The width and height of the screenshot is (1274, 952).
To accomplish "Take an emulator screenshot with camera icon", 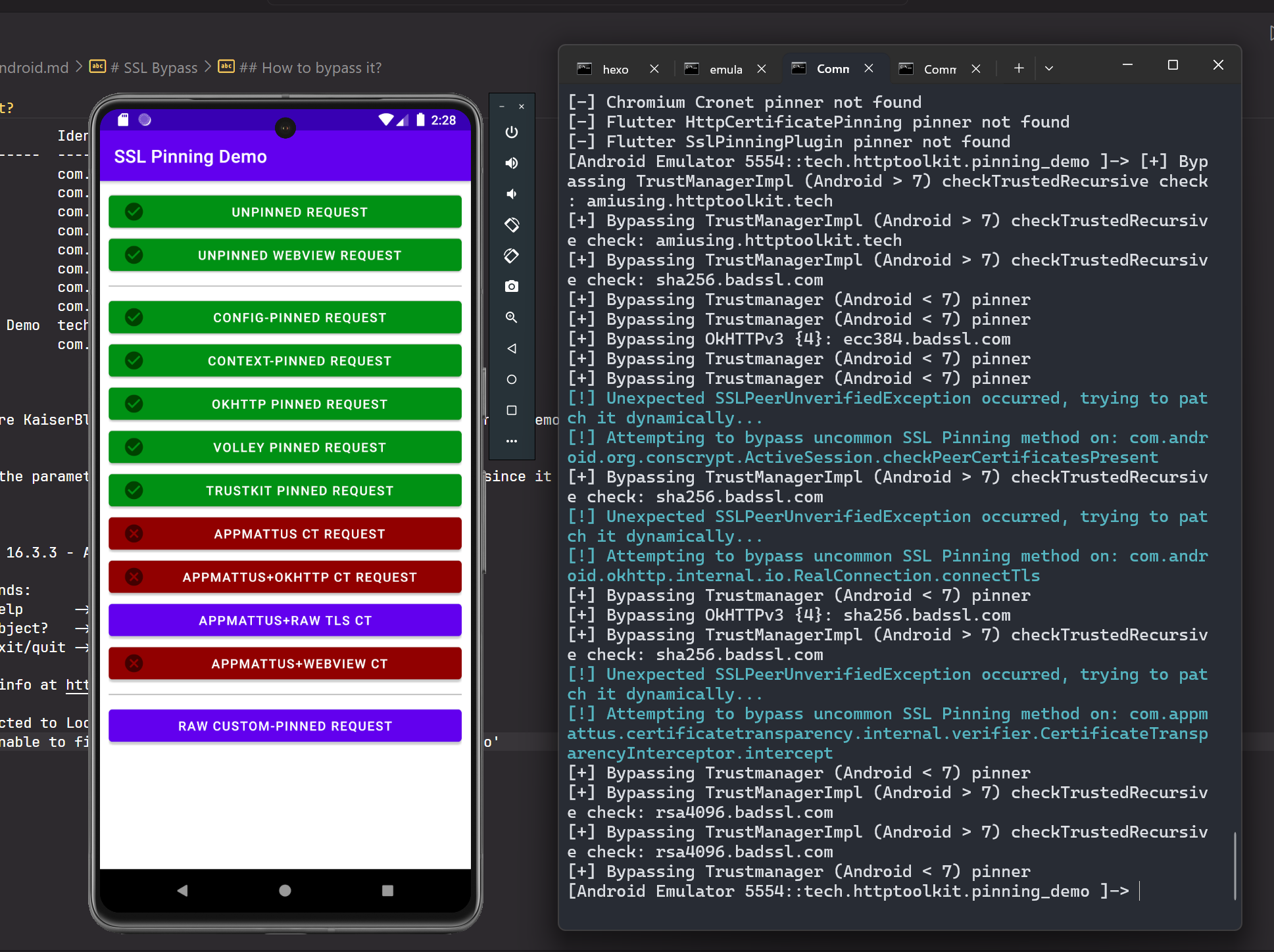I will tap(512, 287).
